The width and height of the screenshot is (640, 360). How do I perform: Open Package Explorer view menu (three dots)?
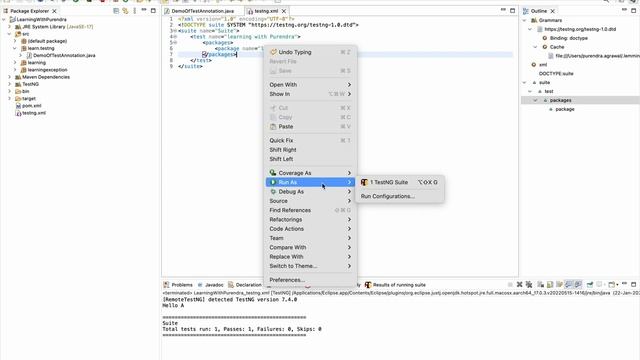(x=135, y=11)
